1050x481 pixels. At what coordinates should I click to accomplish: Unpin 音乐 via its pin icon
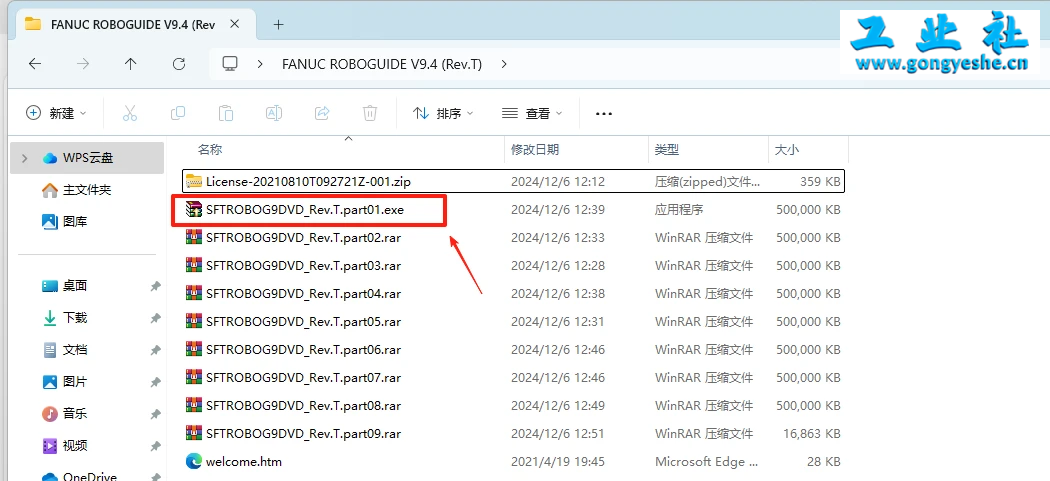pyautogui.click(x=155, y=414)
